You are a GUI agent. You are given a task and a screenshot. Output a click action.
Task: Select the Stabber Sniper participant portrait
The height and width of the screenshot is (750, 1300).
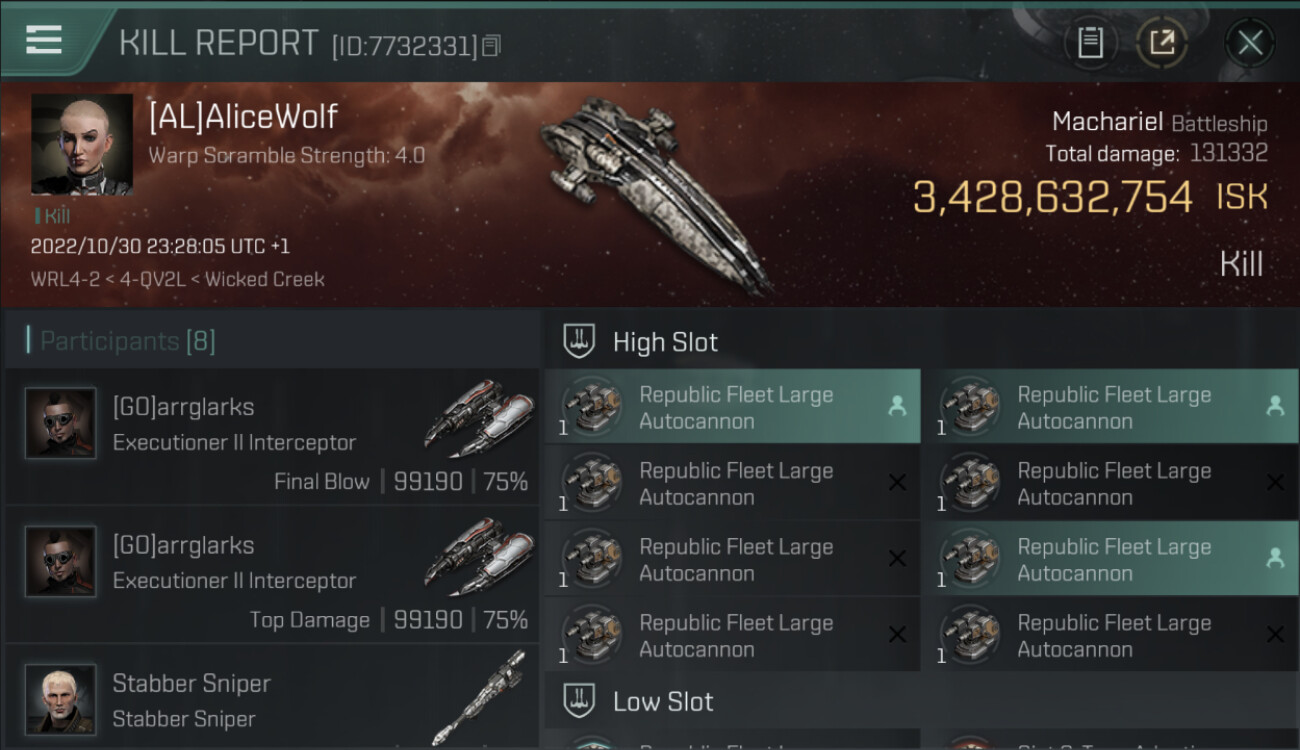pyautogui.click(x=61, y=699)
